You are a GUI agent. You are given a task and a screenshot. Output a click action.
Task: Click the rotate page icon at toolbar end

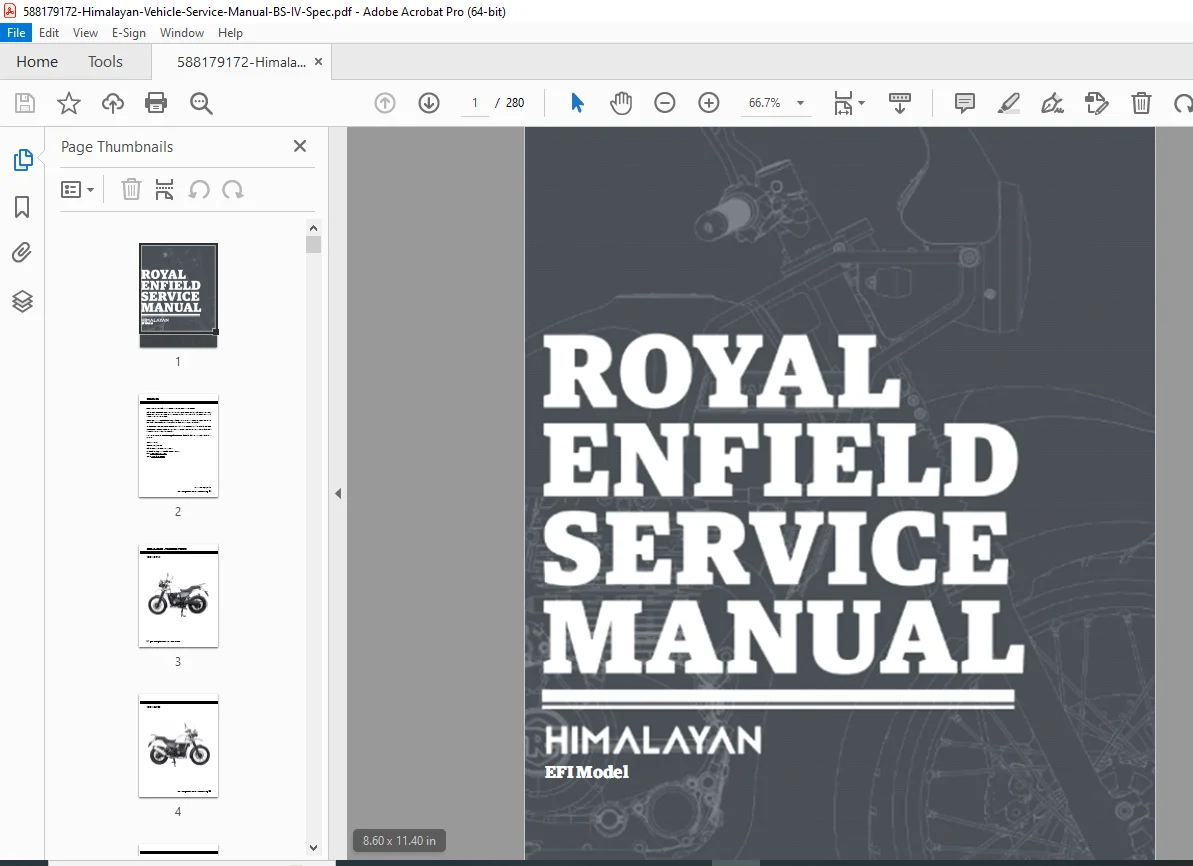pyautogui.click(x=1183, y=103)
